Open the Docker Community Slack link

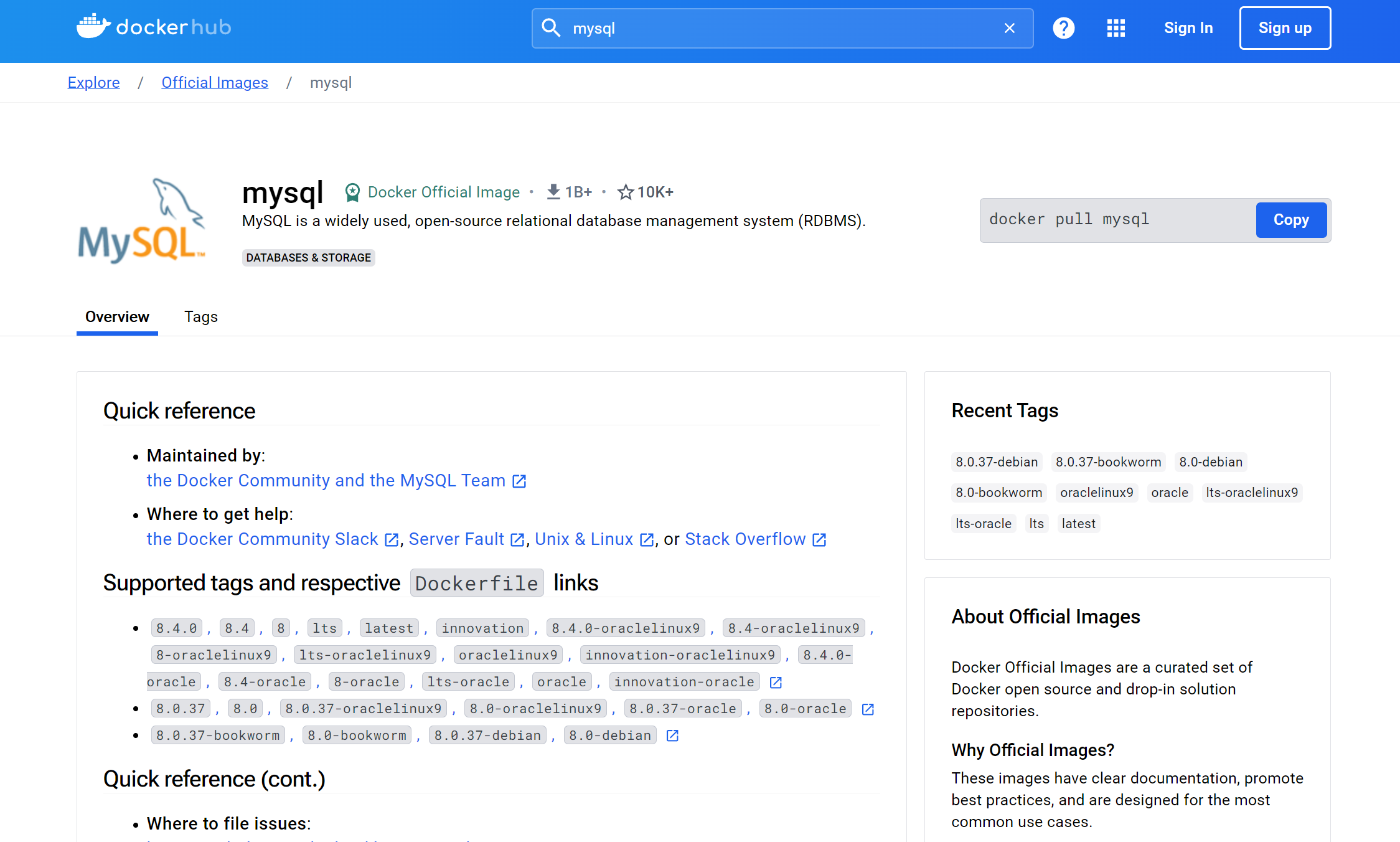click(263, 539)
